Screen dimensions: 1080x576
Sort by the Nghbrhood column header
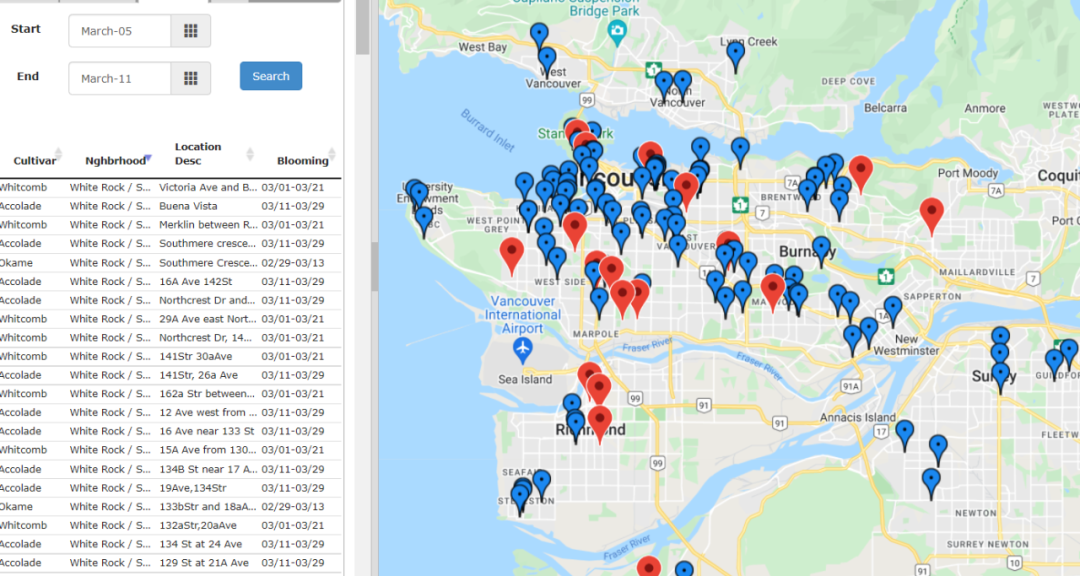tap(116, 161)
